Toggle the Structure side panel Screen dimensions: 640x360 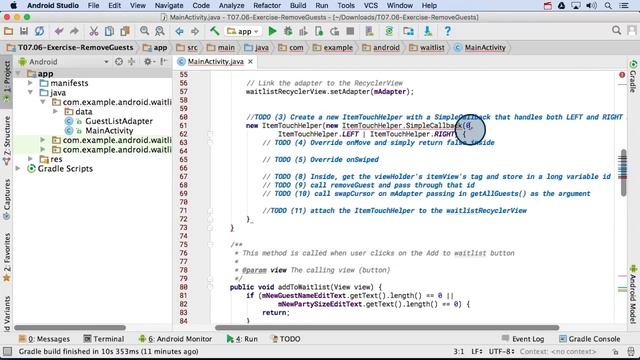pyautogui.click(x=7, y=140)
